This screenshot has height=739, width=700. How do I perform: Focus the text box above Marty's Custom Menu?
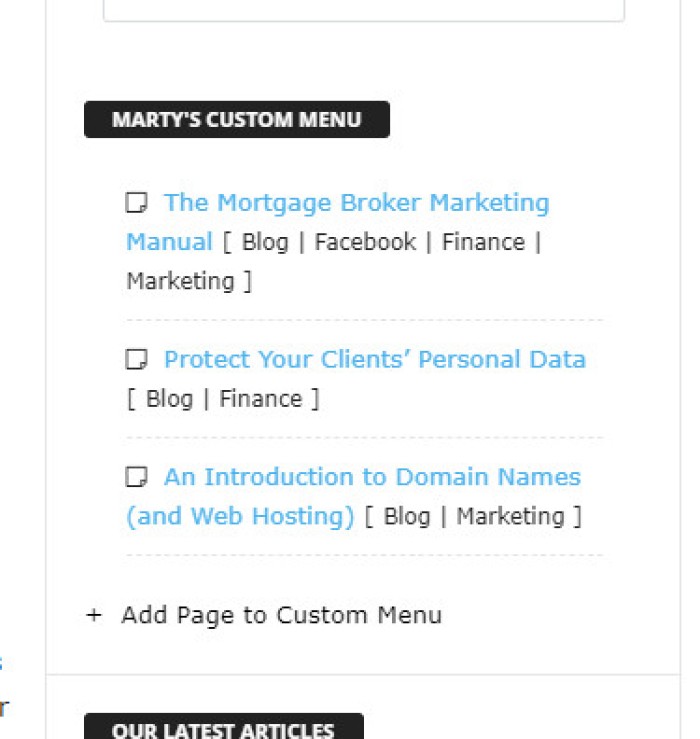pyautogui.click(x=363, y=10)
